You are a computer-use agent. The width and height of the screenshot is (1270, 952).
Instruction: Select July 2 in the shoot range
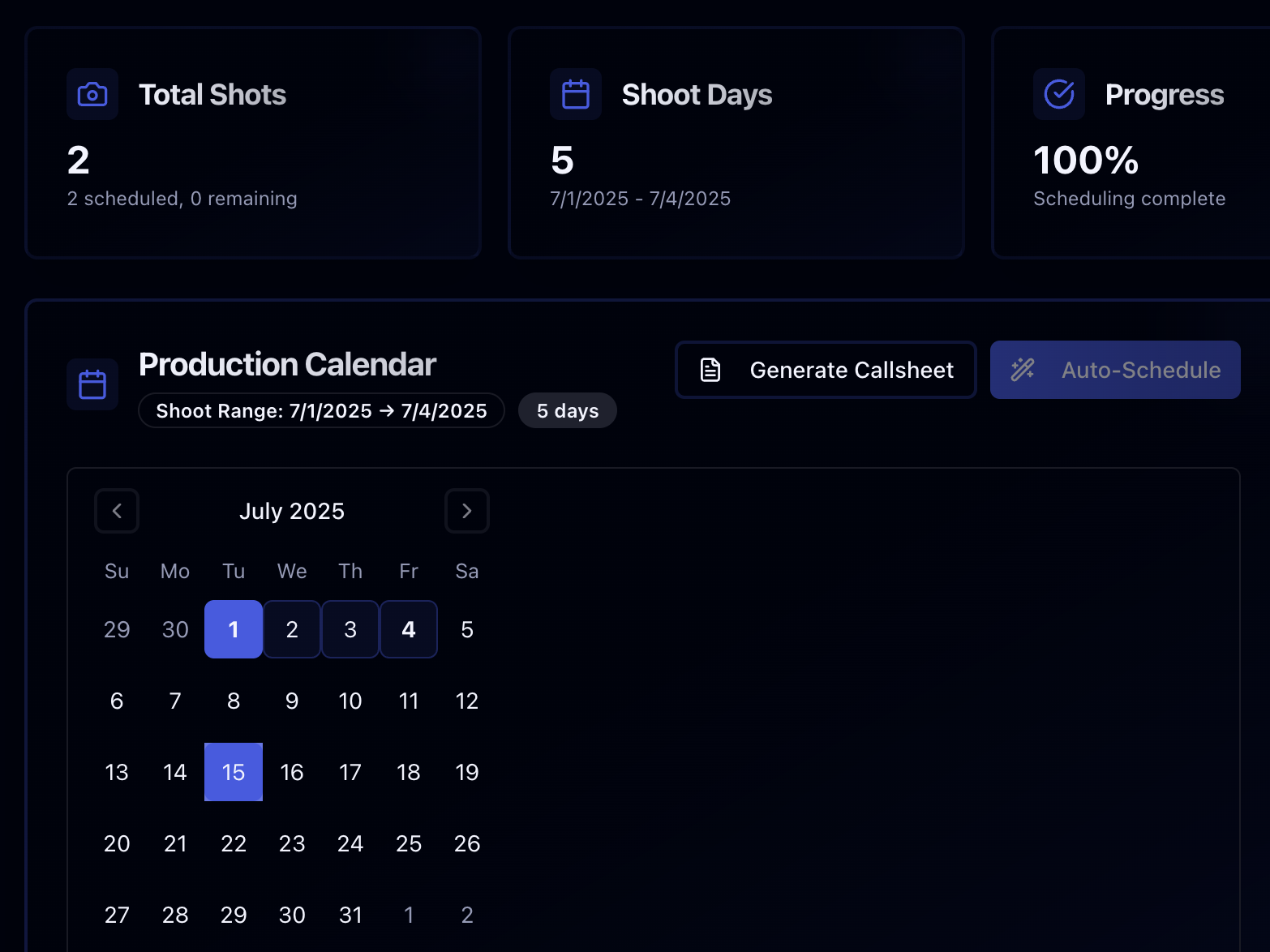(x=292, y=629)
